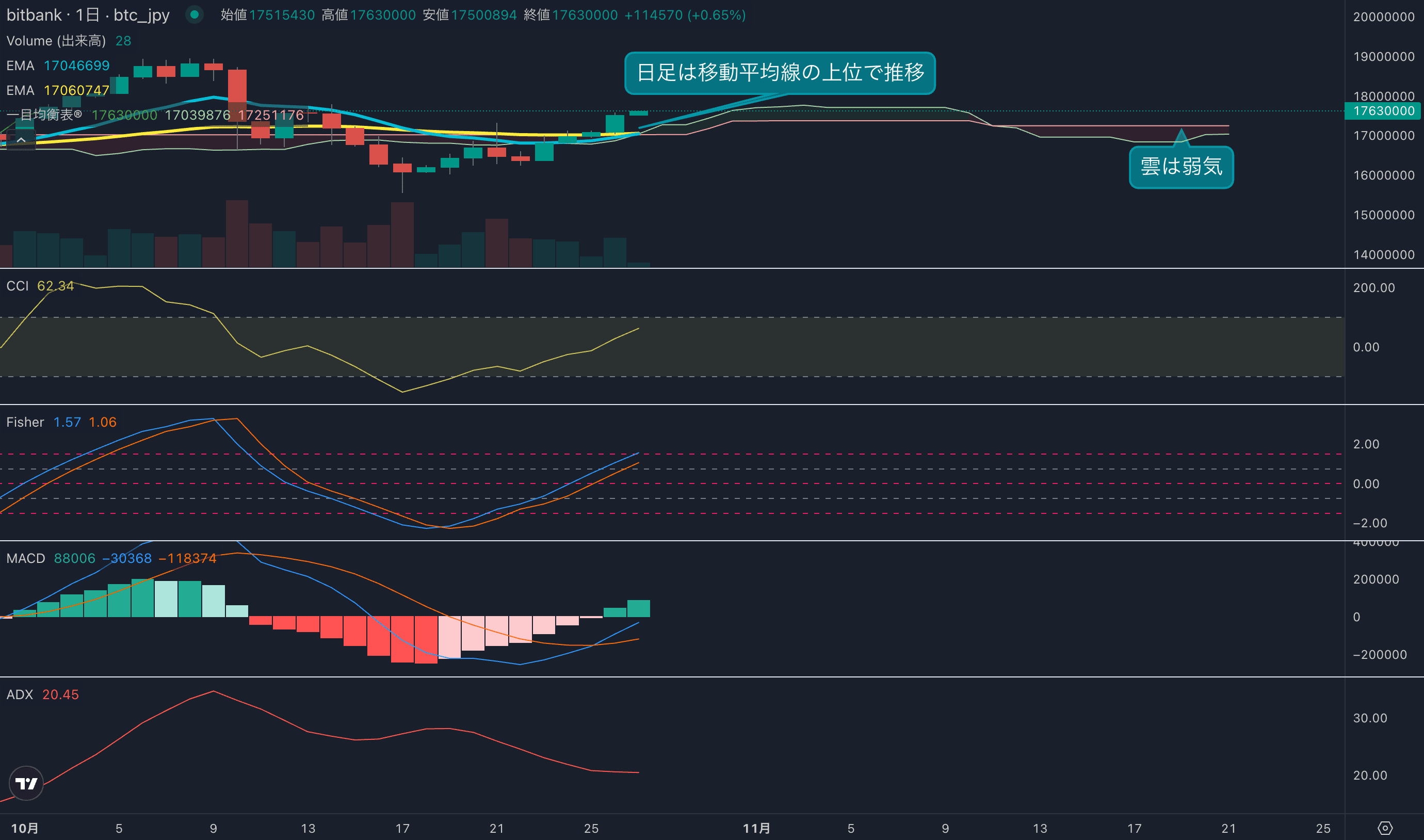Collapse the indicator legend with chevron
This screenshot has height=840, width=1424.
coord(21,139)
